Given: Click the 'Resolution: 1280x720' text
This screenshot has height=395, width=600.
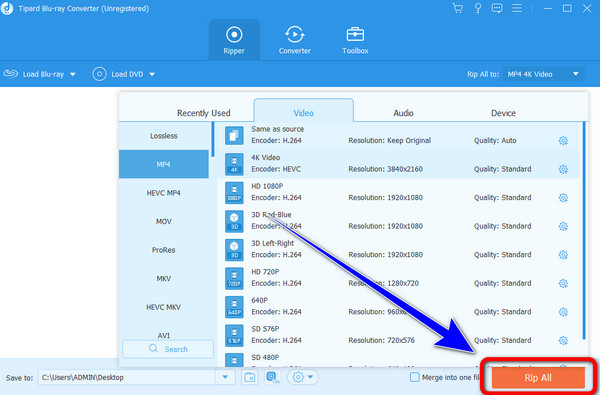Looking at the screenshot, I should point(383,283).
